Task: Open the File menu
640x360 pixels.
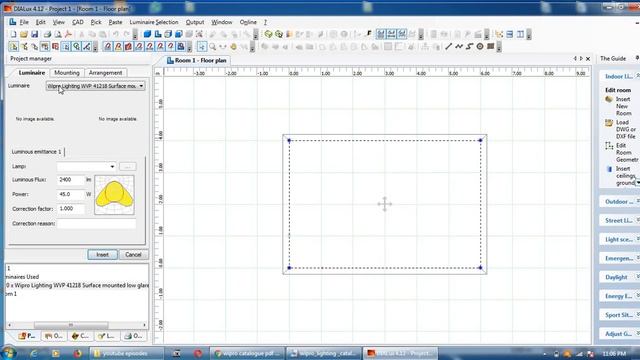Action: [24, 22]
